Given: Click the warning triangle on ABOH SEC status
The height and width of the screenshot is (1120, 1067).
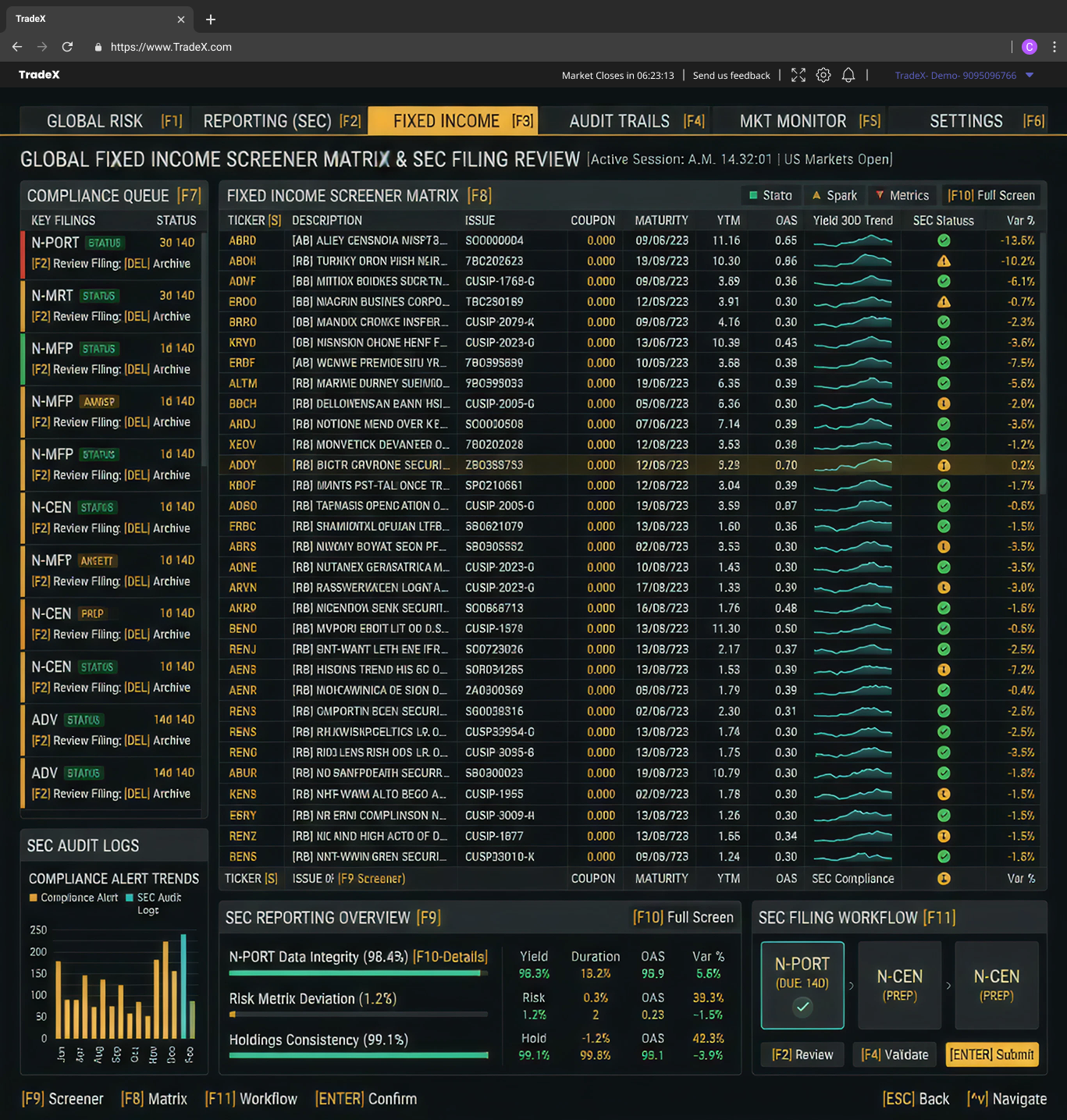Looking at the screenshot, I should (944, 261).
